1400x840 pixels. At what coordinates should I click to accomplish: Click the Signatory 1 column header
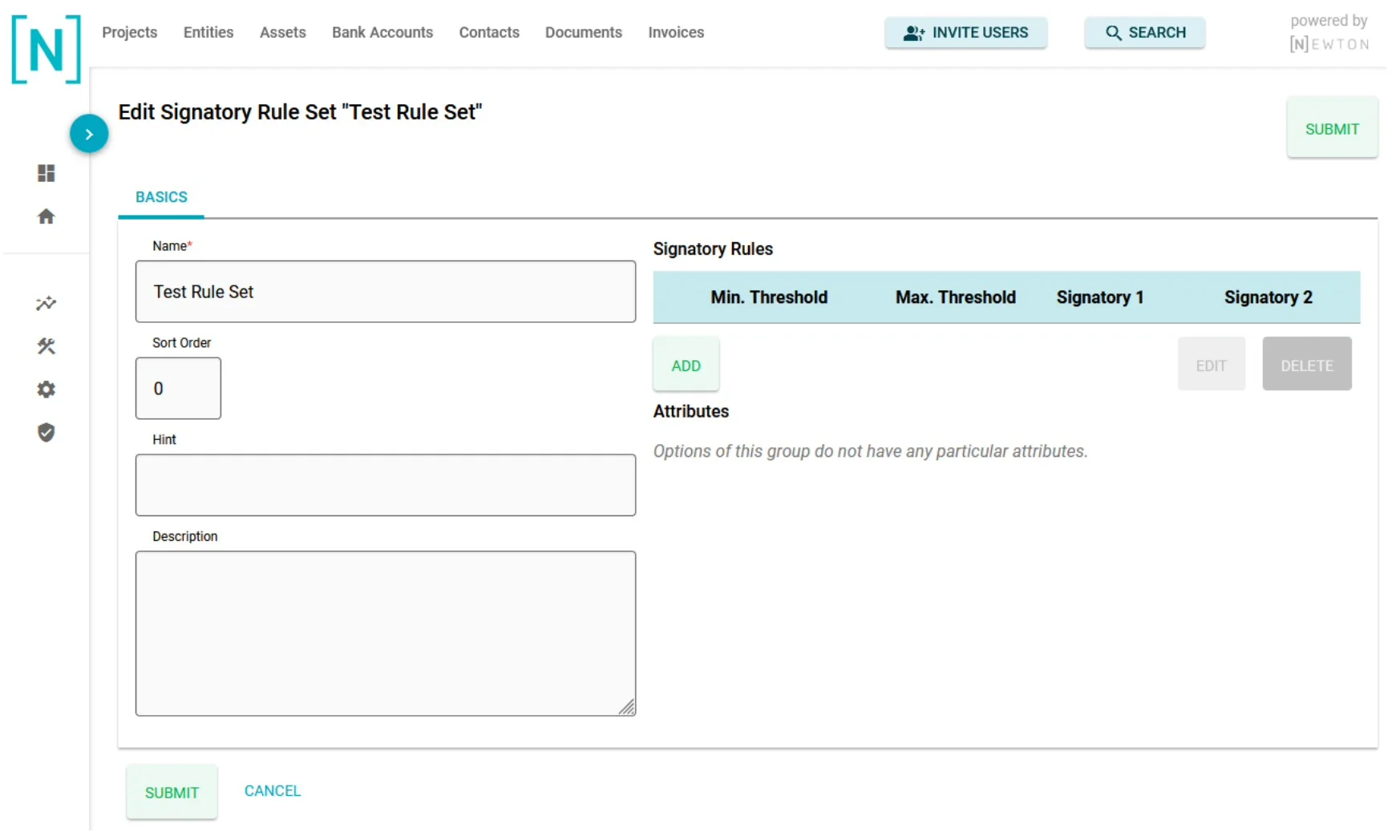coord(1099,297)
